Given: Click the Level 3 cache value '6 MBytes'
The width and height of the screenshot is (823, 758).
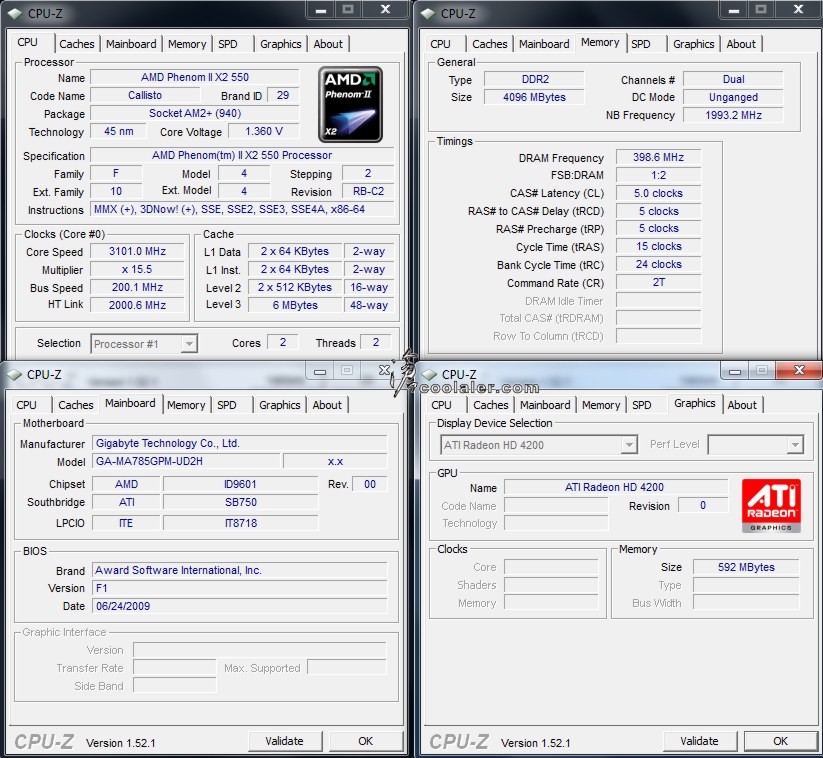Looking at the screenshot, I should point(295,305).
